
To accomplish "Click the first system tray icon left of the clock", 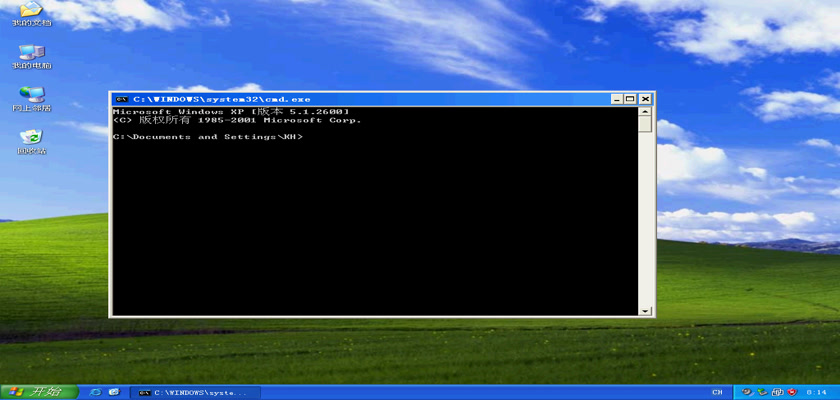I will [x=746, y=392].
